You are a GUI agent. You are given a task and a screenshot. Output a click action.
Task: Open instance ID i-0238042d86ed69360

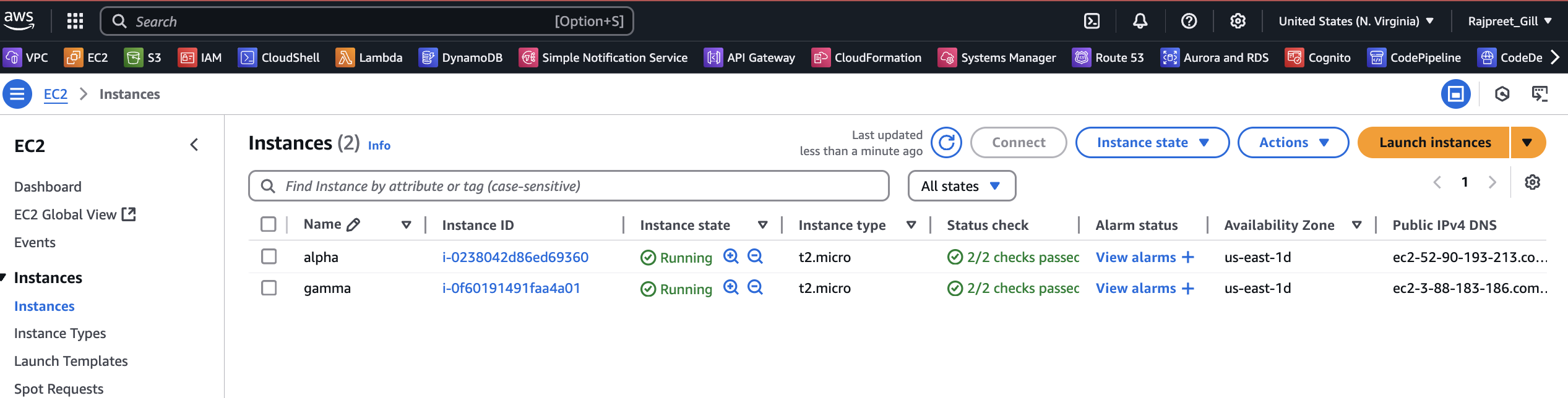coord(515,257)
